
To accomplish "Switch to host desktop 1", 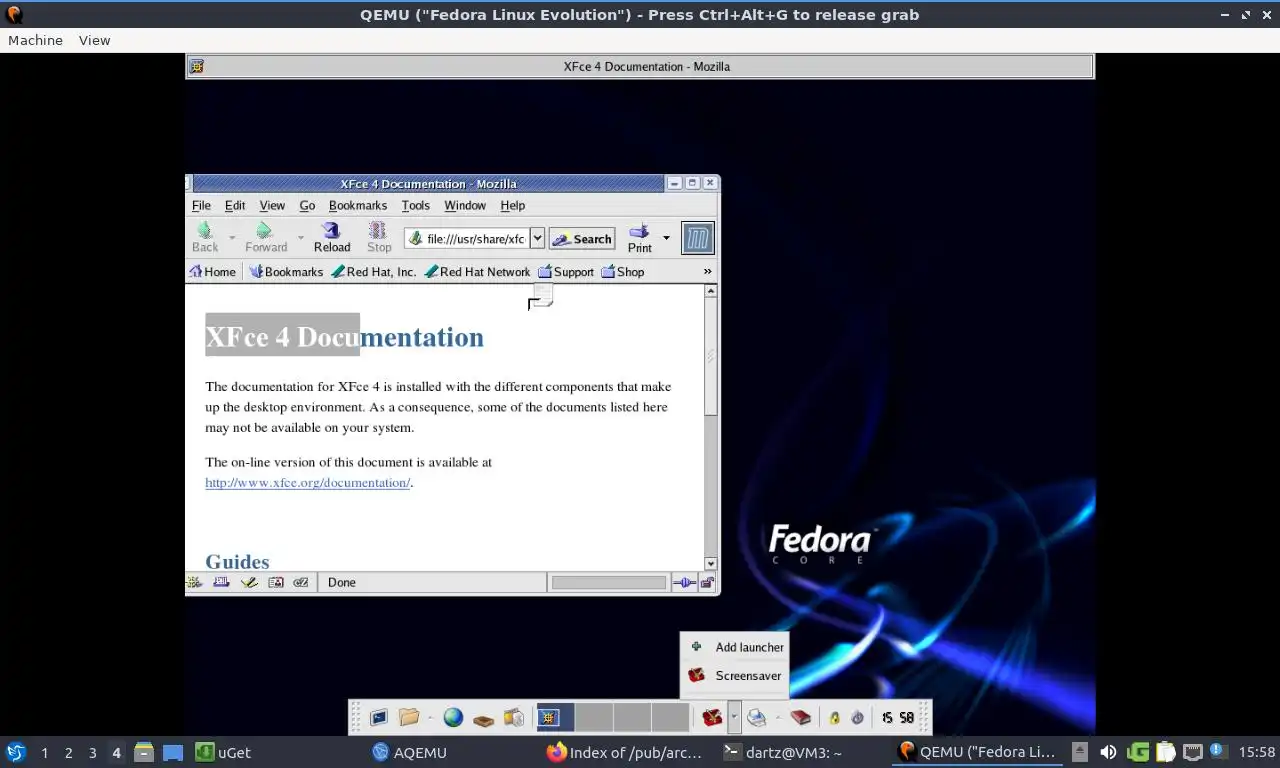I will 44,753.
